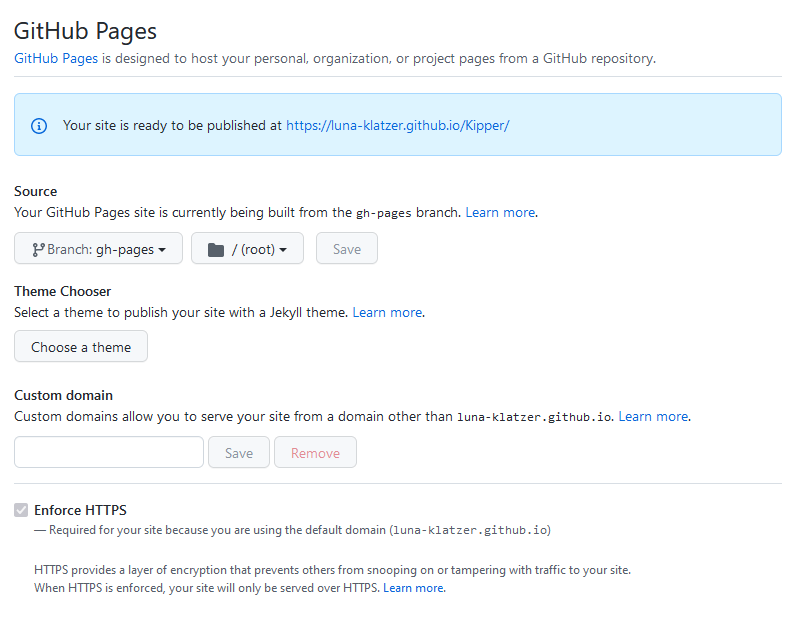This screenshot has width=794, height=629.
Task: Click the folder icon on the root selector
Action: coord(216,250)
